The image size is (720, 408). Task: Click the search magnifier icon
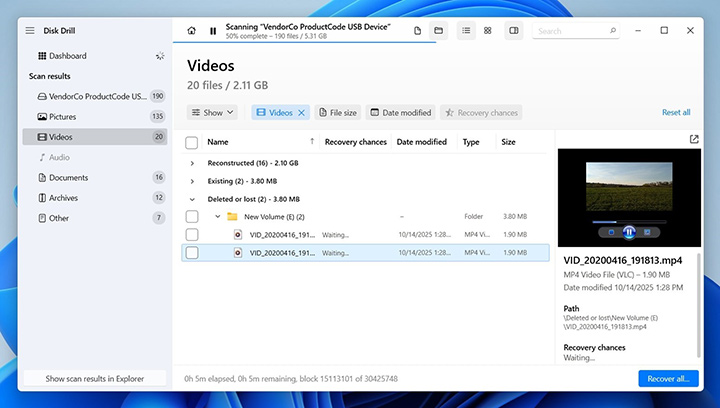tap(613, 31)
